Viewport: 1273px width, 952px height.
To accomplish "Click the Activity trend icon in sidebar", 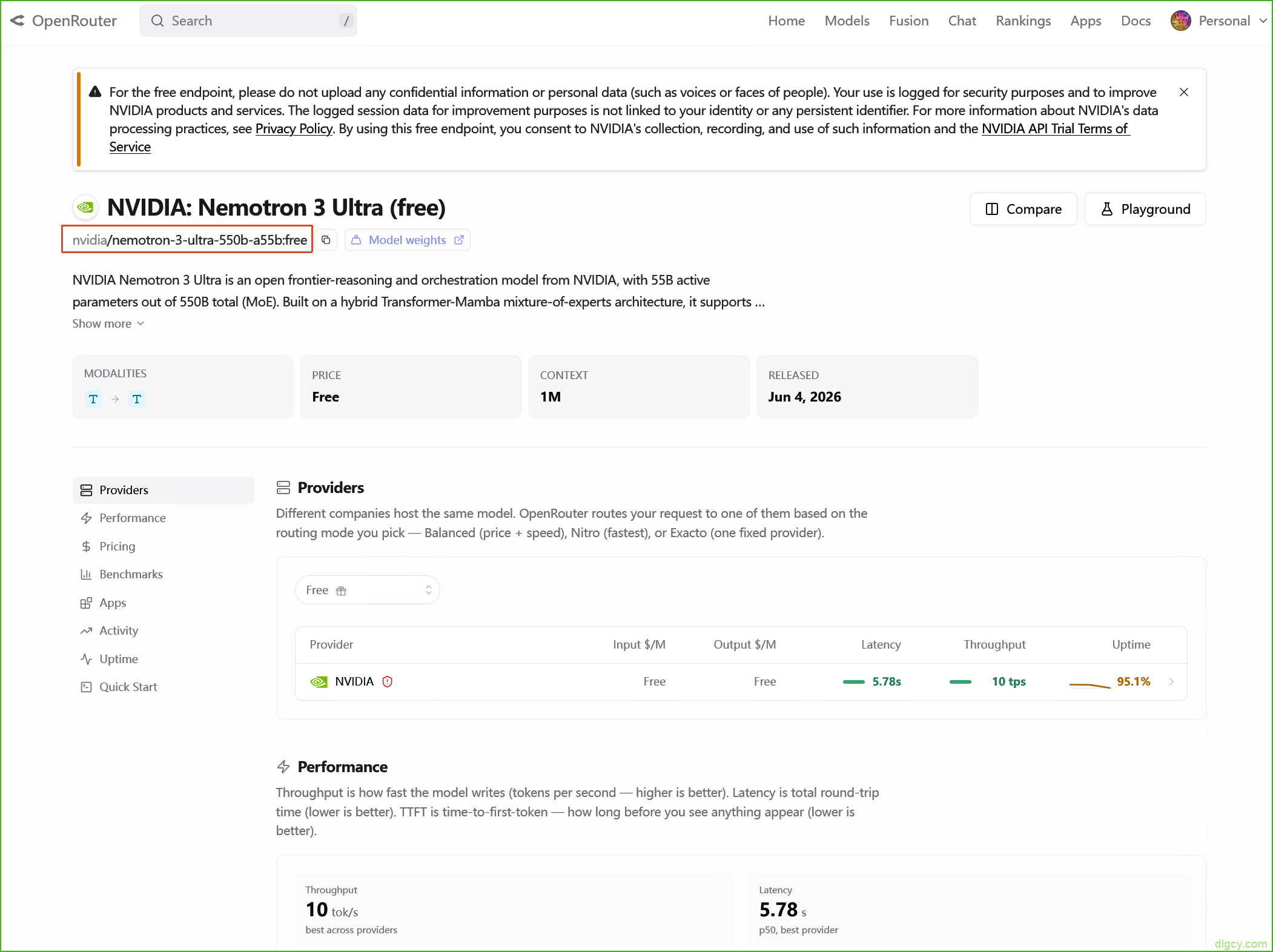I will [x=86, y=631].
